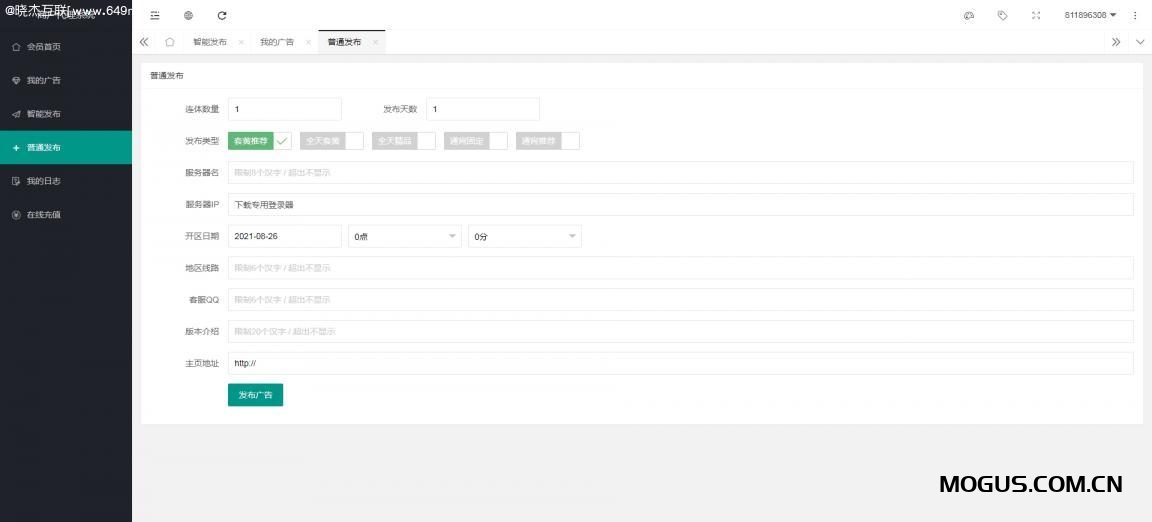Click the 发布广告 submit button

click(x=255, y=395)
